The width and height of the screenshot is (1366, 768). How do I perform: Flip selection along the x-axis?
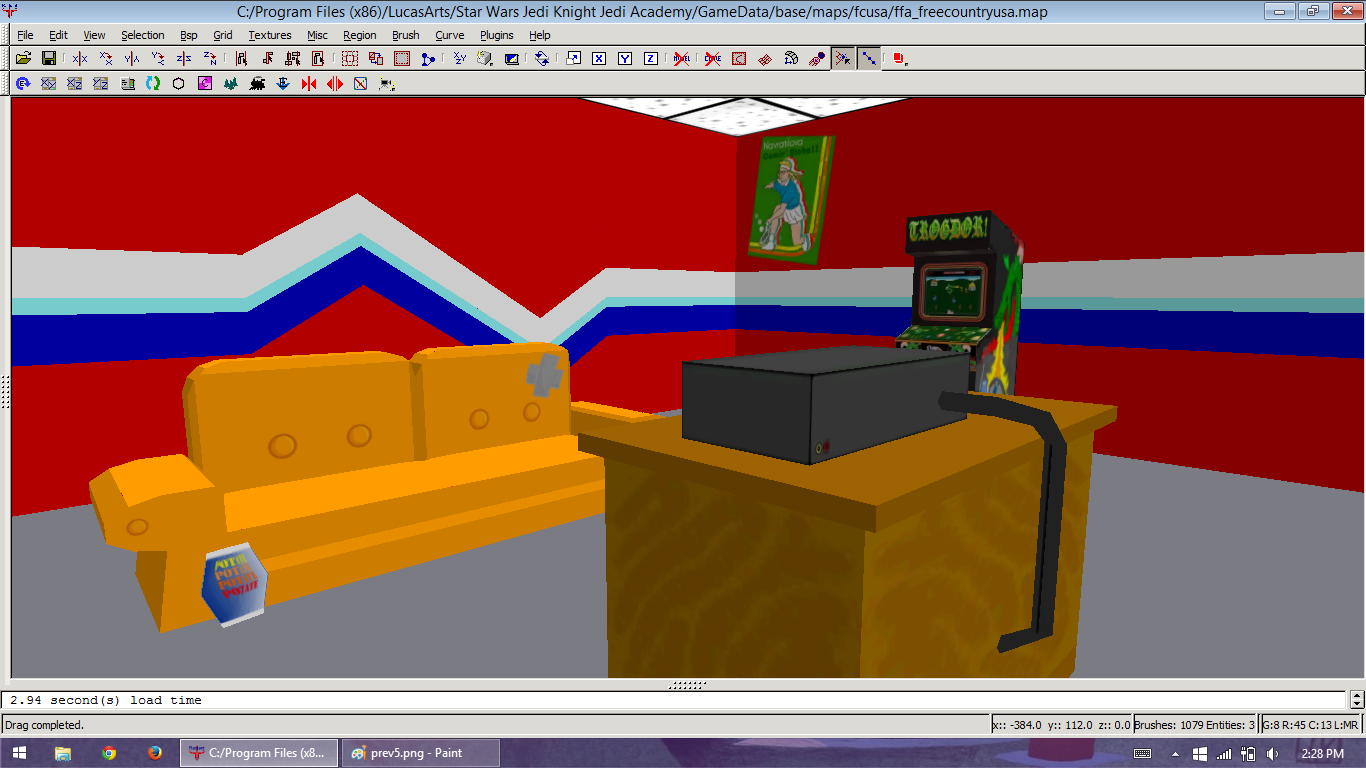(79, 59)
